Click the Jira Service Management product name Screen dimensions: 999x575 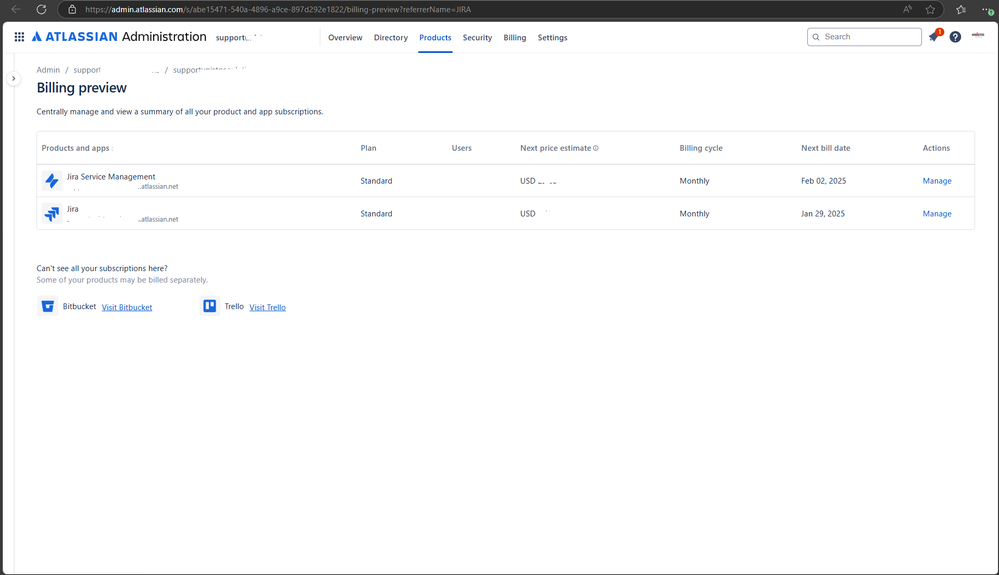[111, 176]
